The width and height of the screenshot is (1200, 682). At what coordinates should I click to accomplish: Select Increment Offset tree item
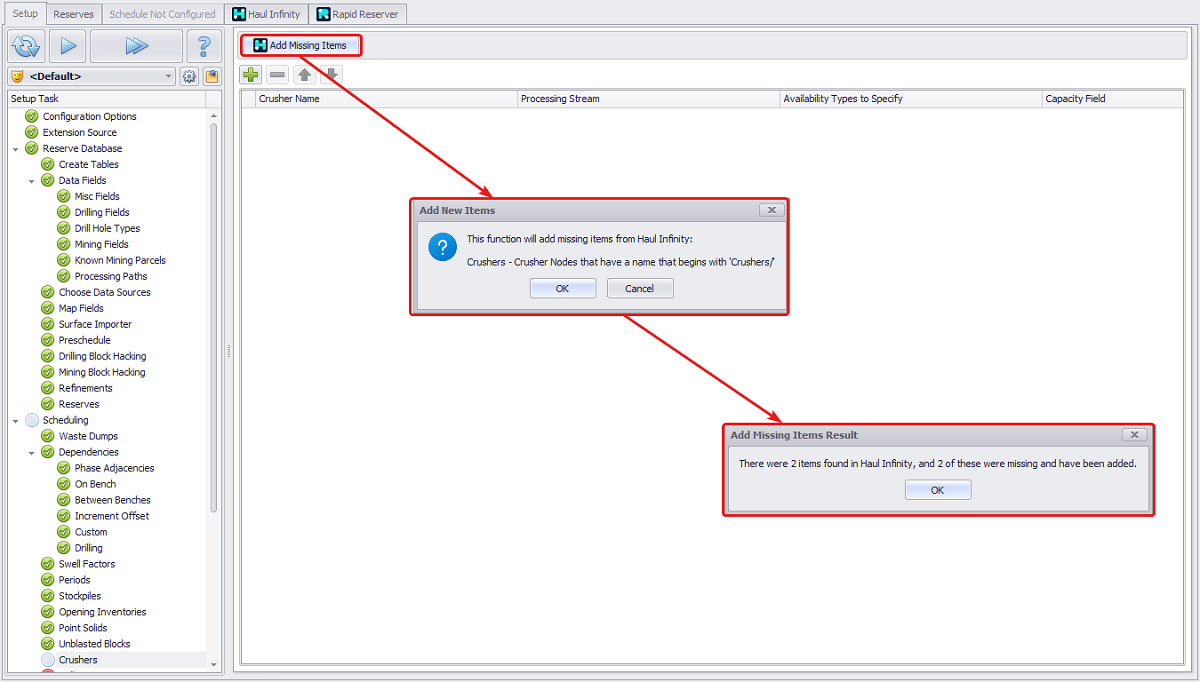pos(112,516)
